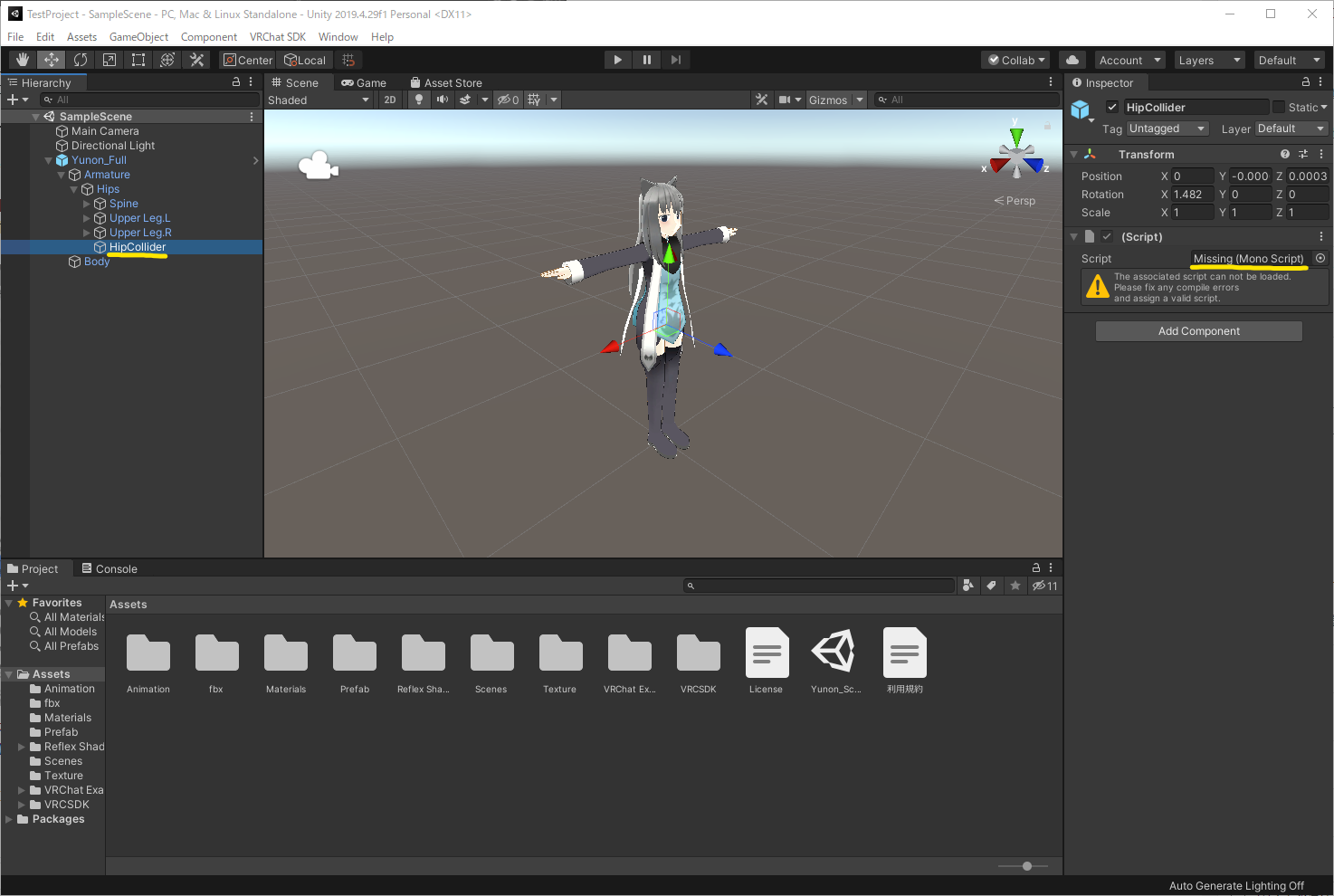Viewport: 1334px width, 896px height.
Task: Open the Gizmos dropdown arrow
Action: pyautogui.click(x=860, y=100)
